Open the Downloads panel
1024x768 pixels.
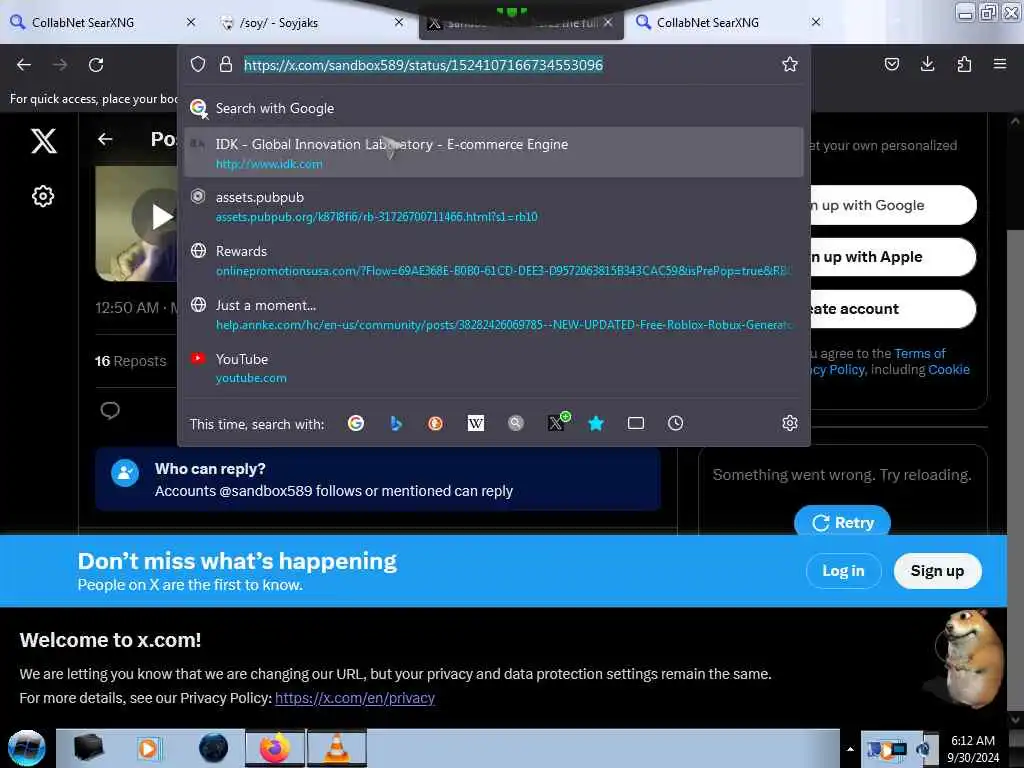[927, 64]
